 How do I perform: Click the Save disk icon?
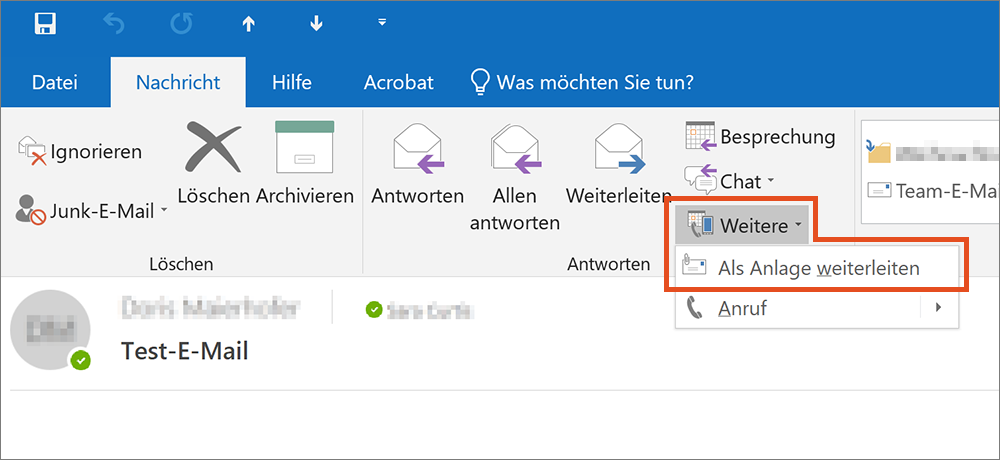coord(44,24)
